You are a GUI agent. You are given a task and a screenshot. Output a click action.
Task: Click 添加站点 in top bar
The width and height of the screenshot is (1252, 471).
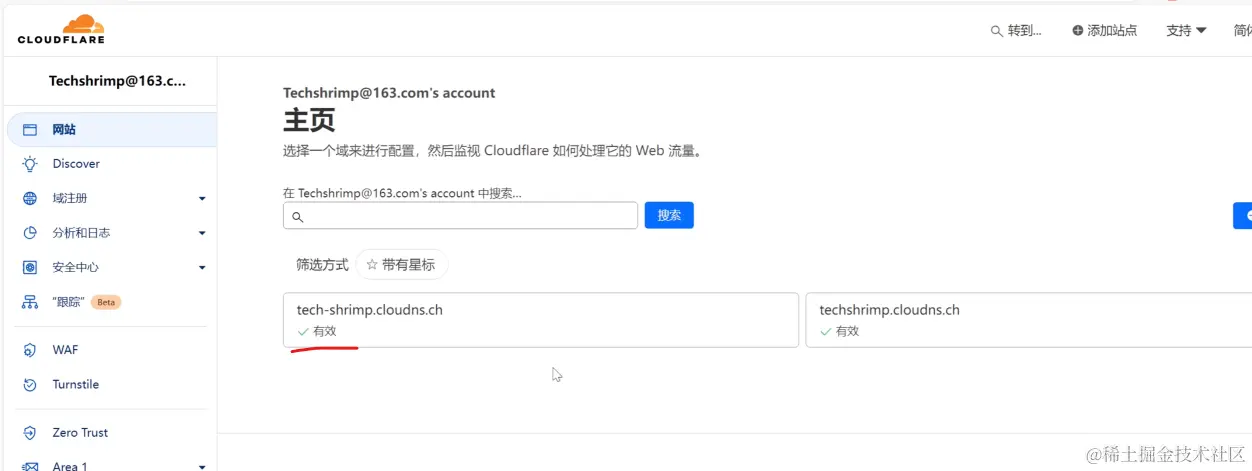click(1104, 30)
